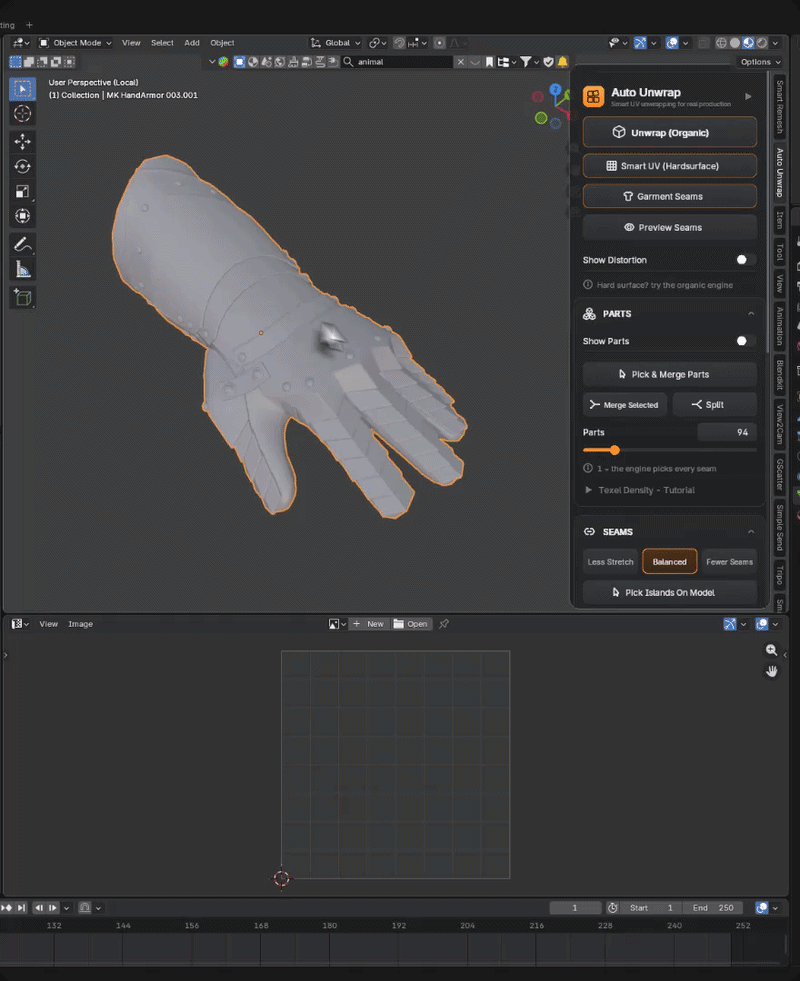
Task: Toggle snapping magnet in header
Action: [x=398, y=43]
